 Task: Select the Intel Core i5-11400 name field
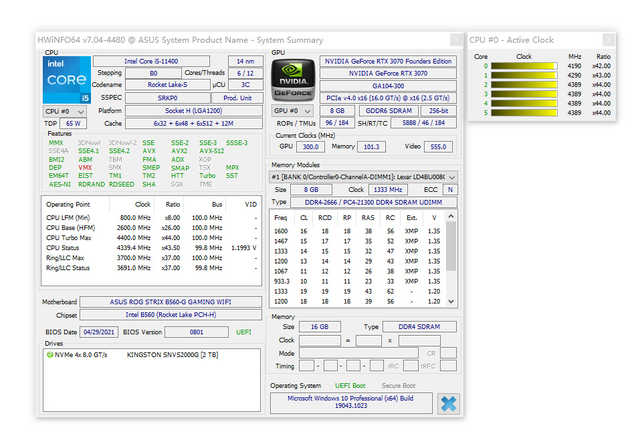click(152, 61)
